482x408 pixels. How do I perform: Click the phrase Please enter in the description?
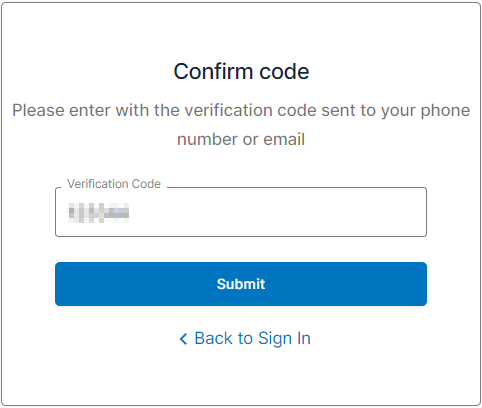tap(61, 111)
